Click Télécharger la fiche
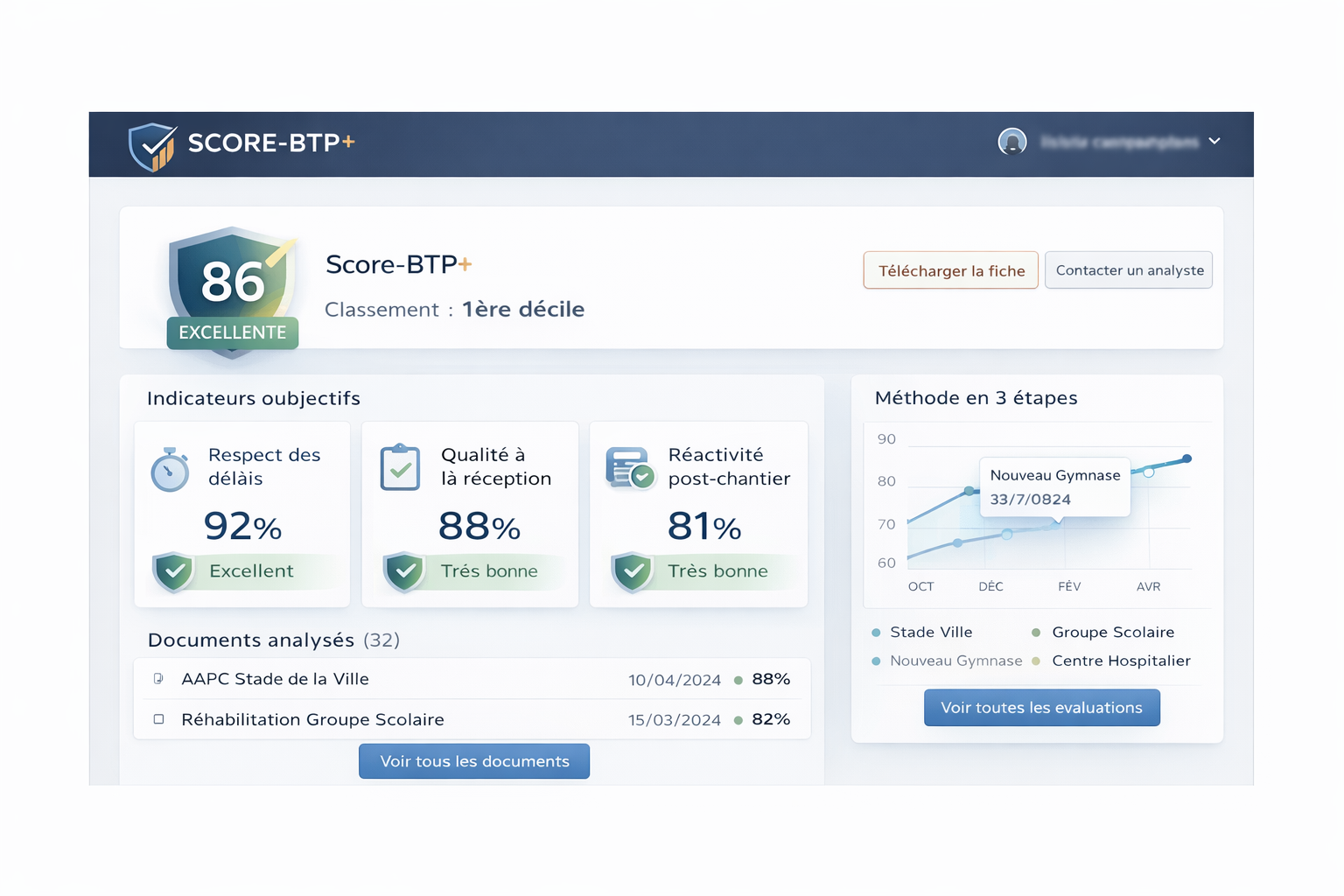Screen dimensions: 1344x896 click(950, 270)
